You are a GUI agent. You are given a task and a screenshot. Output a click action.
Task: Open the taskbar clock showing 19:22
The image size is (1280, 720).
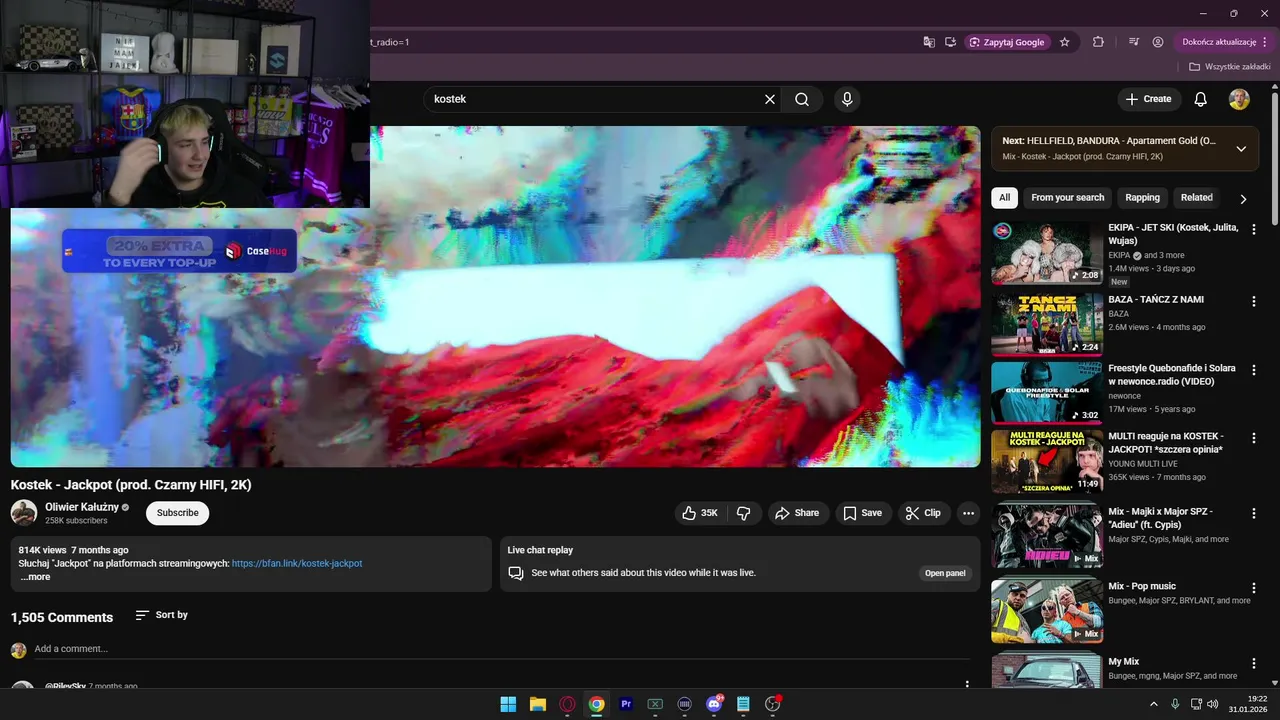1248,704
